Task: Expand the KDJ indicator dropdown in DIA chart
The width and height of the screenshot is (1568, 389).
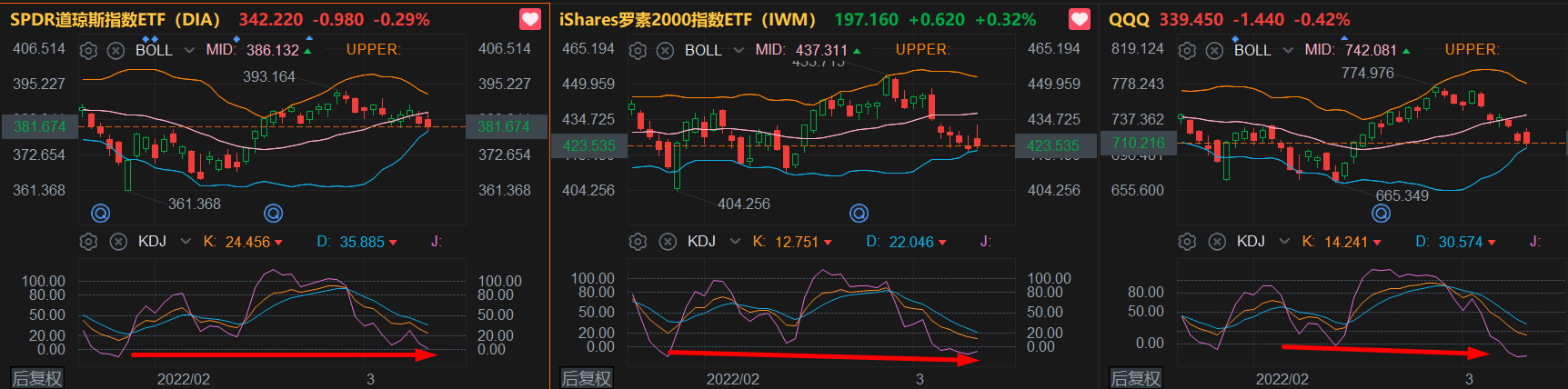Action: [186, 242]
